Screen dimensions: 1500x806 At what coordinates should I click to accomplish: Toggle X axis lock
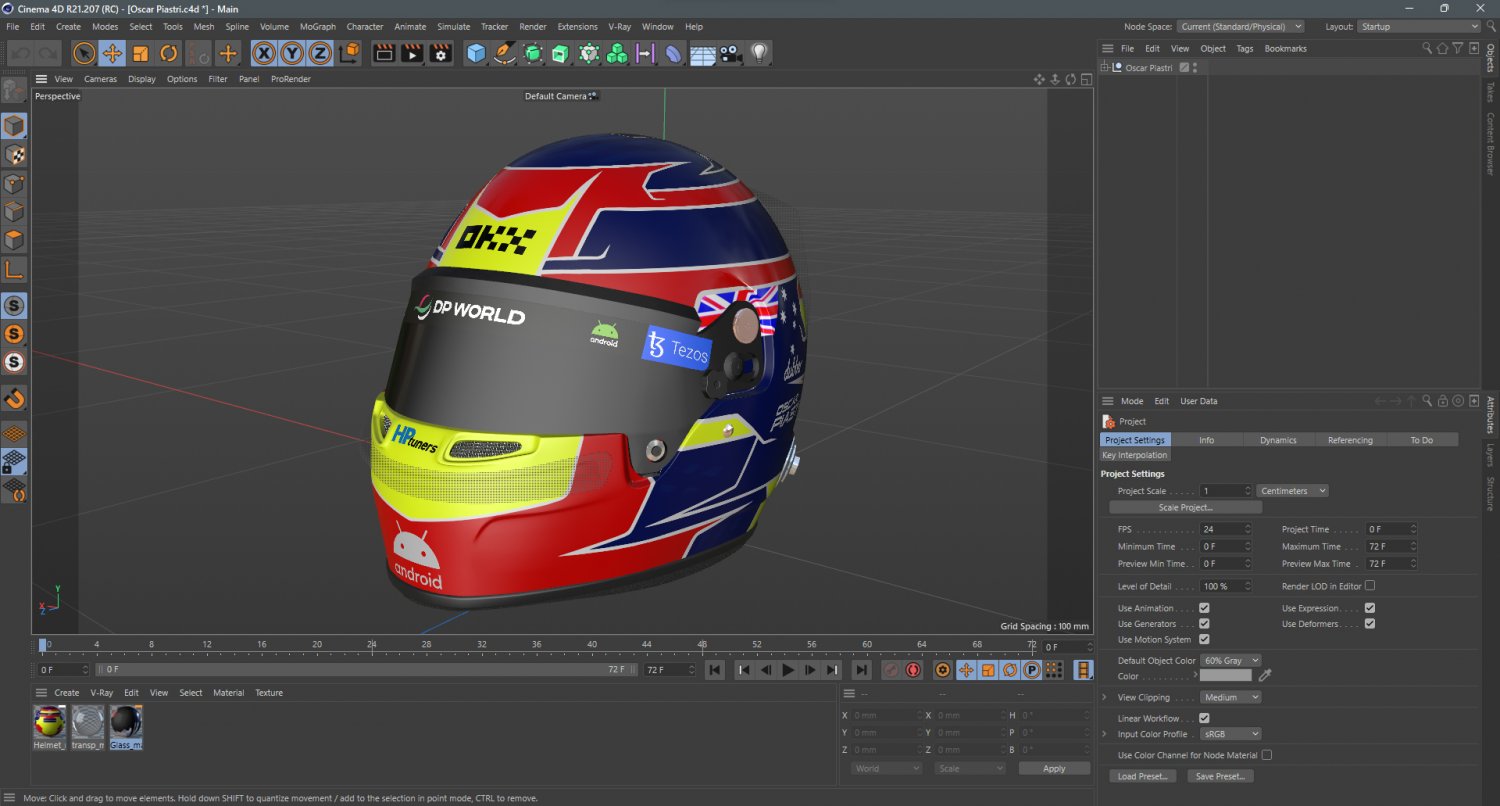[264, 53]
